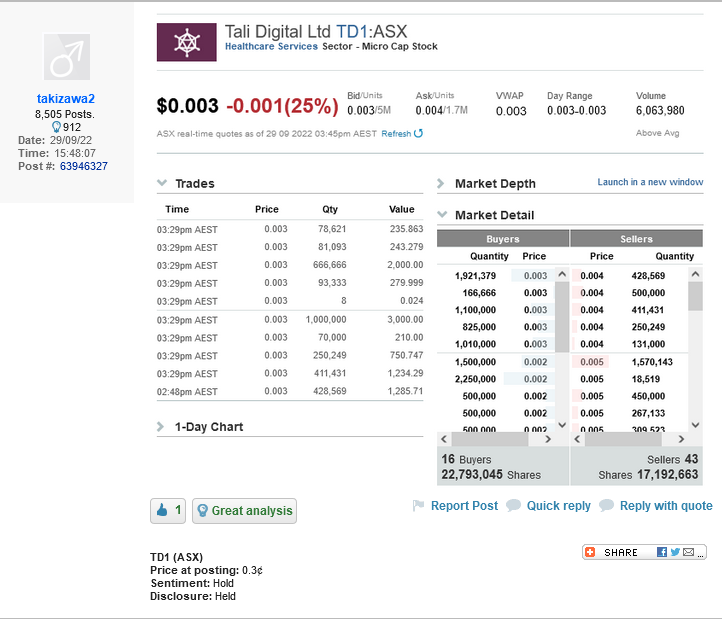Screen dimensions: 722x619
Task: Click the Tali Digital company logo
Action: pyautogui.click(x=186, y=42)
